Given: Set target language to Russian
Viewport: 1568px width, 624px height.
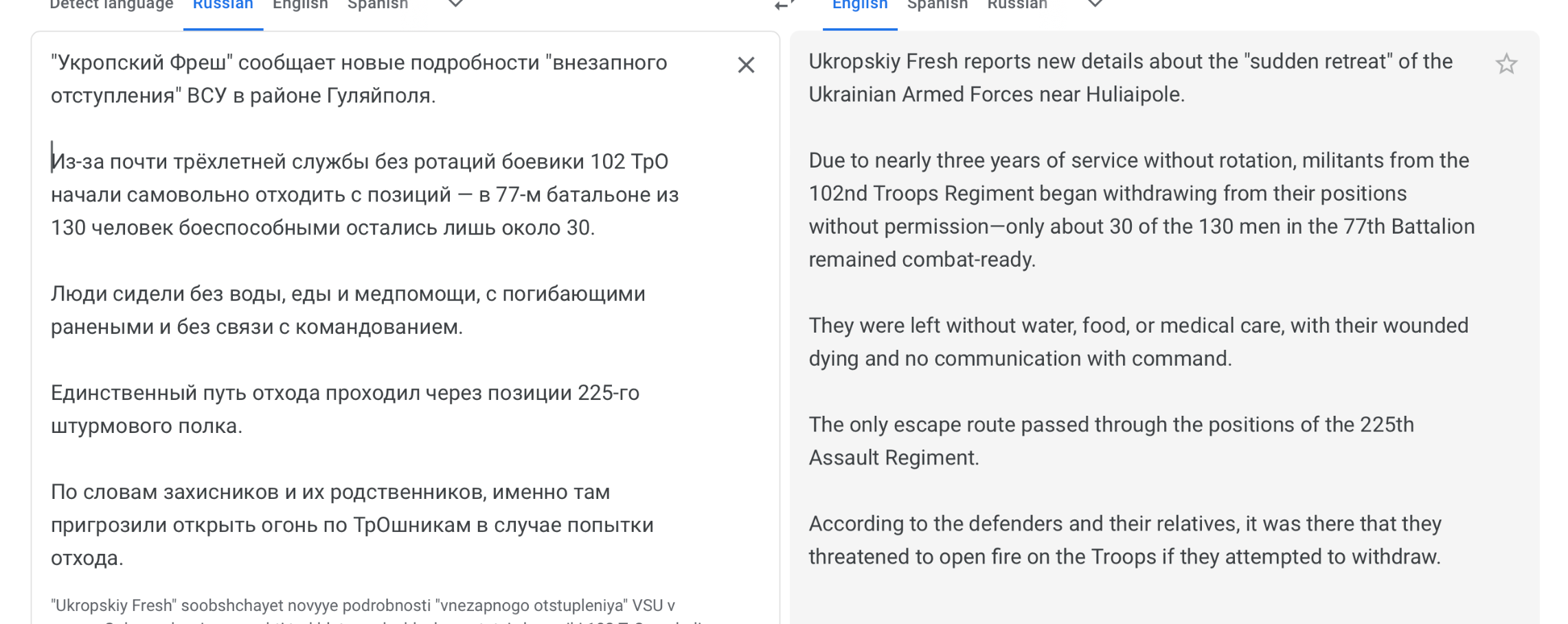Looking at the screenshot, I should pos(1017,5).
